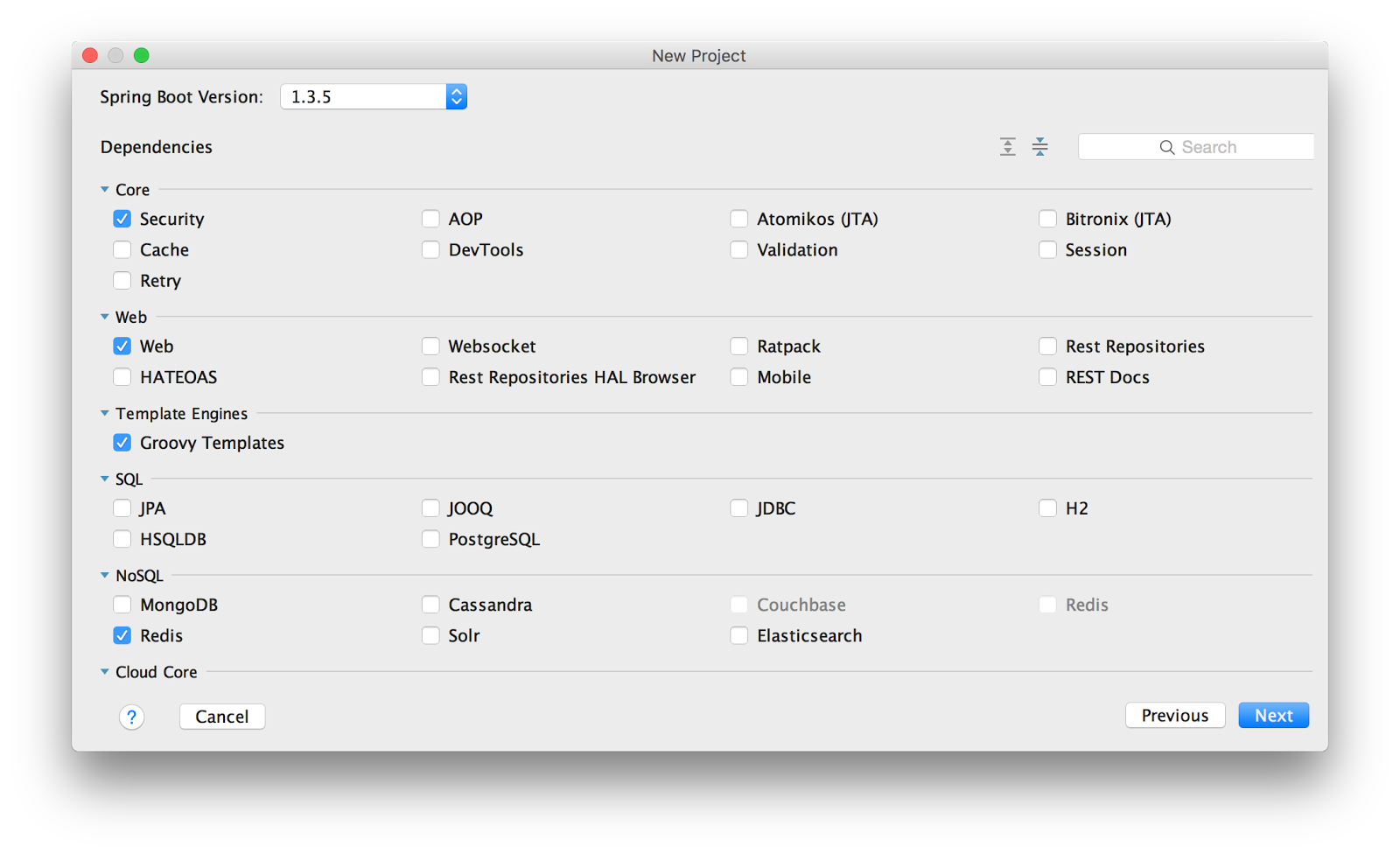Uncheck Groovy Templates
This screenshot has width=1400, height=854.
tap(122, 443)
